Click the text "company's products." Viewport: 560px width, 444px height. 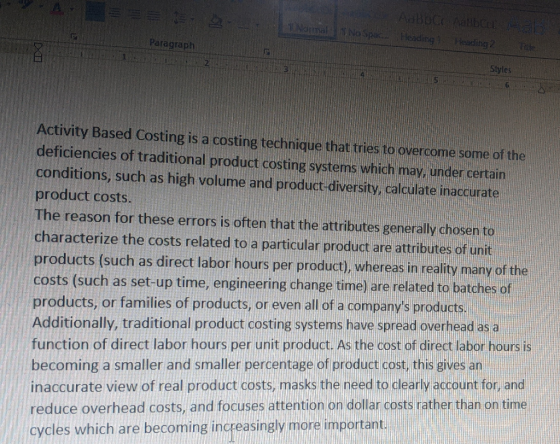tap(407, 306)
